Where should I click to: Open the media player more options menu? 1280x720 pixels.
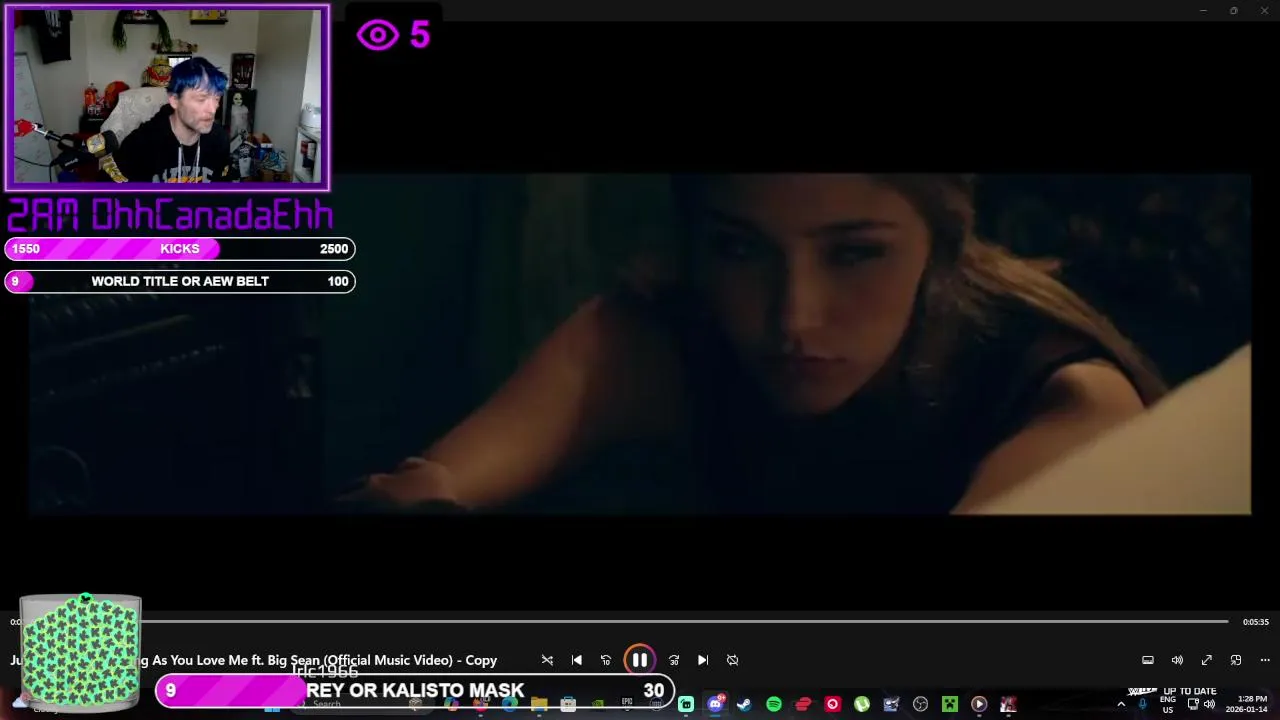click(1265, 660)
